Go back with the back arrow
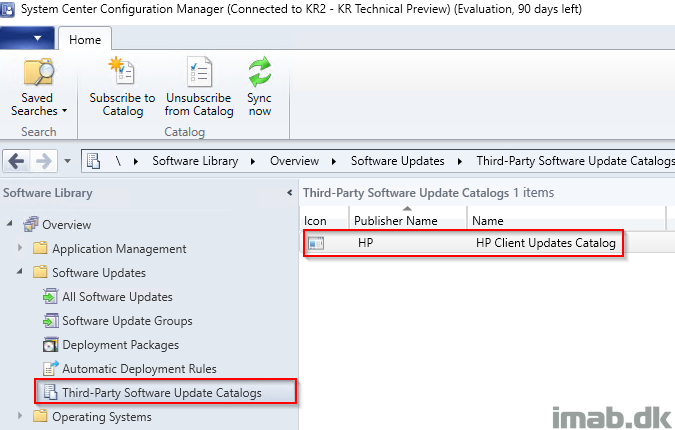The width and height of the screenshot is (675, 430). click(x=16, y=161)
